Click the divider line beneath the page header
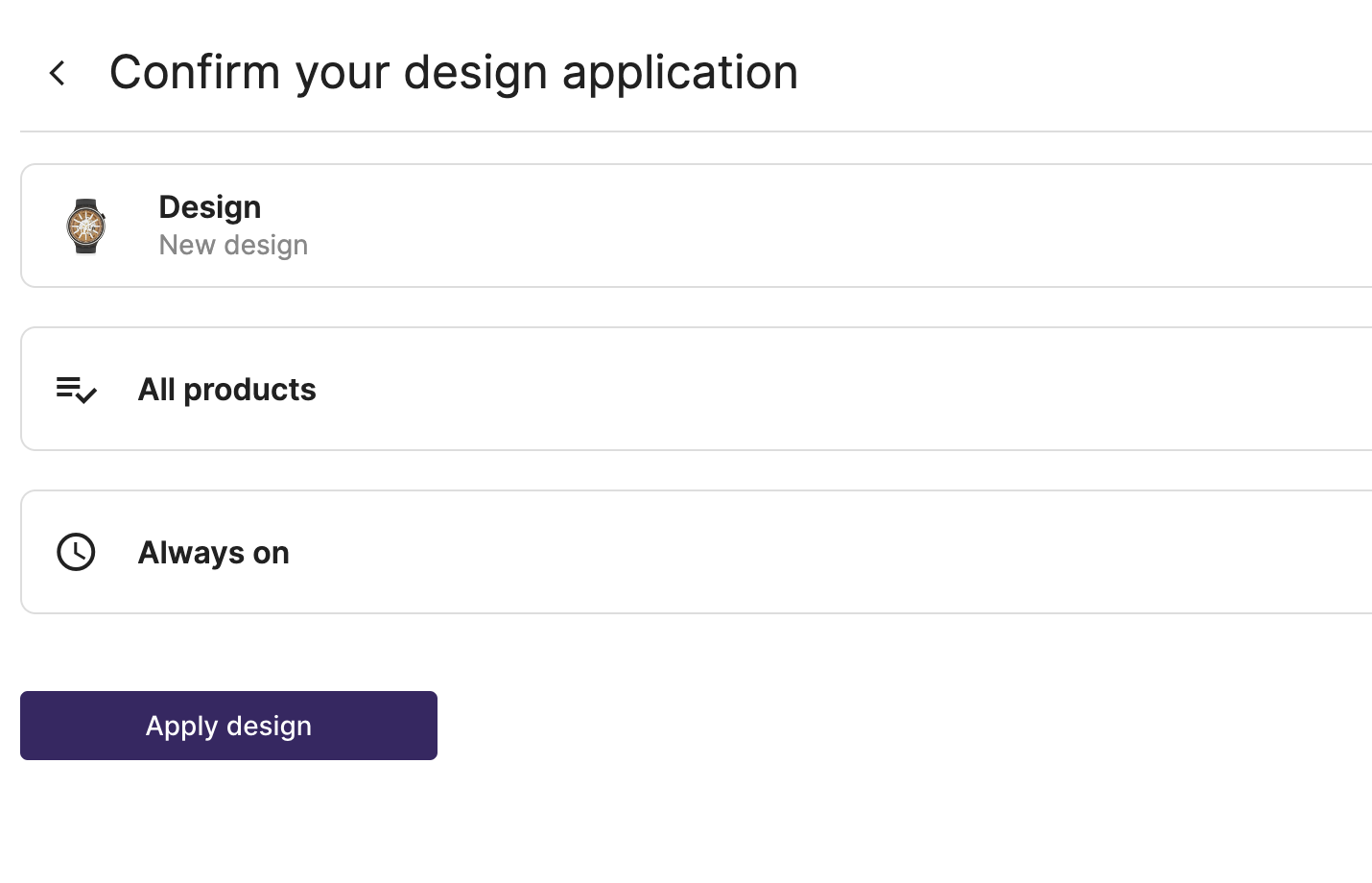Image resolution: width=1372 pixels, height=883 pixels. [696, 131]
